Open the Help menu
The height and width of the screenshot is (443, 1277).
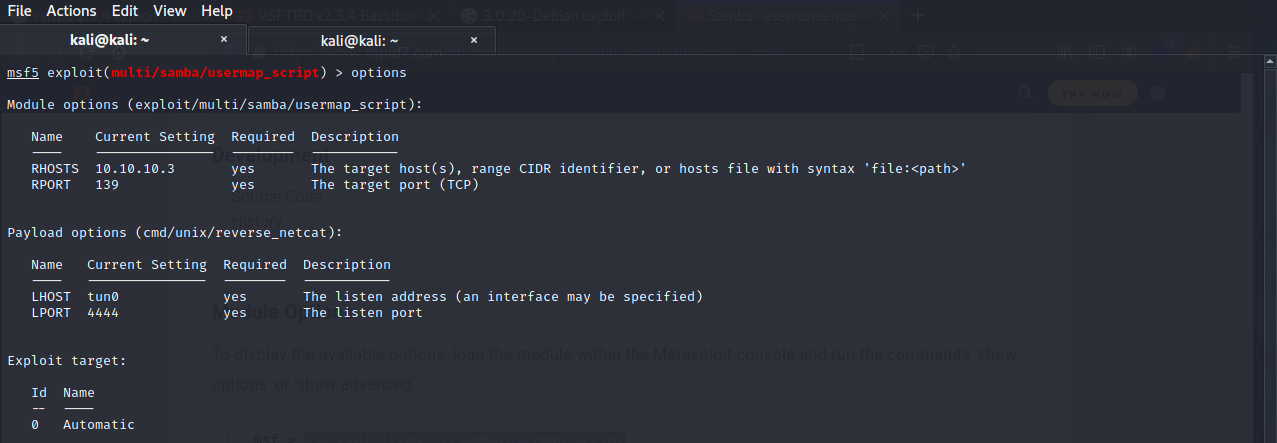(x=217, y=11)
